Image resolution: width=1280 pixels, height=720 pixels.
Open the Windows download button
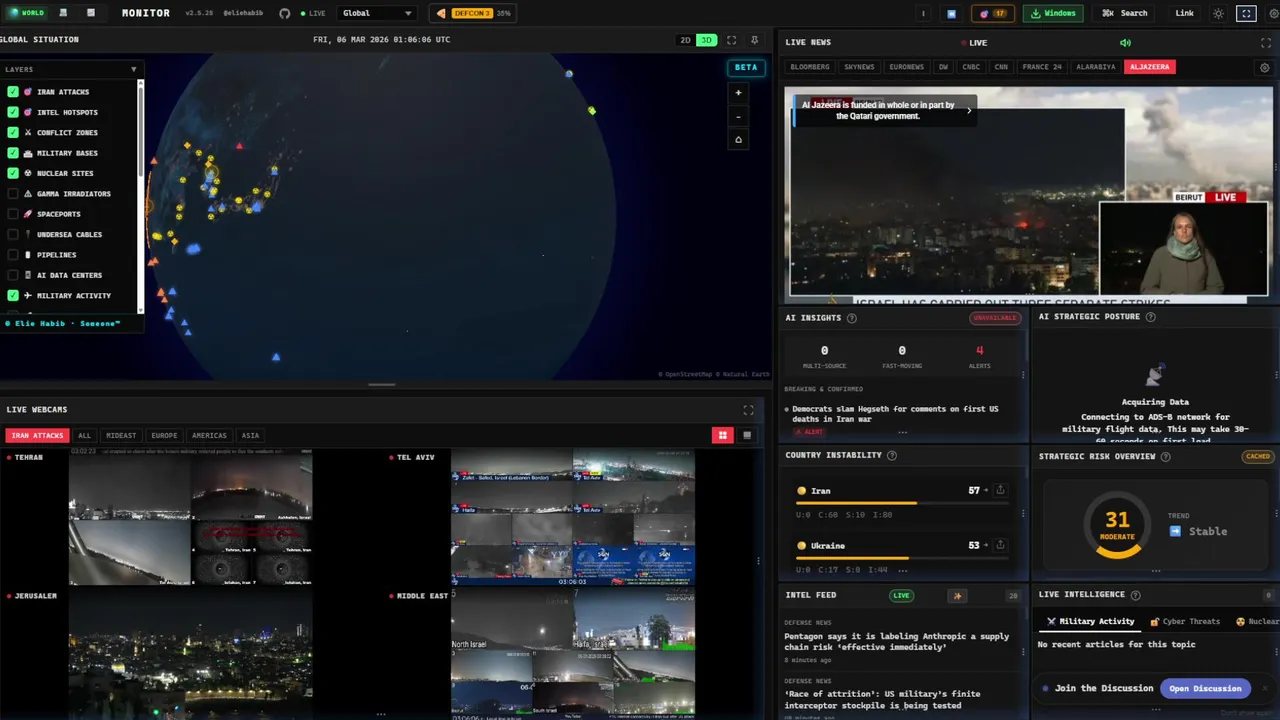1053,13
